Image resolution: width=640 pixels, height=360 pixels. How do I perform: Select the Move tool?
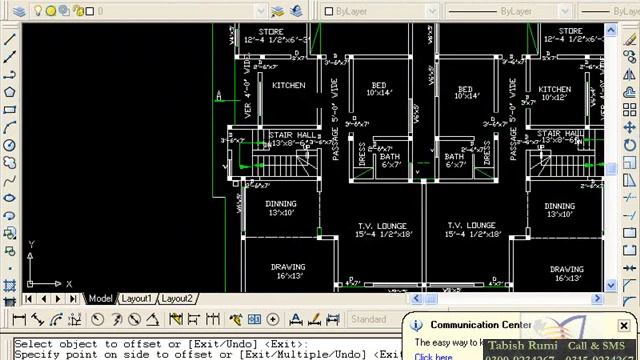coord(630,127)
